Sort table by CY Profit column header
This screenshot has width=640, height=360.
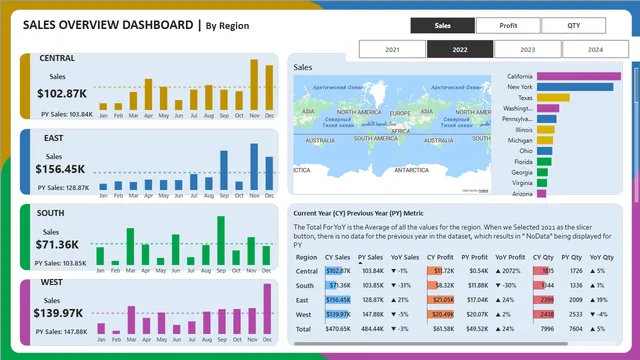(440, 257)
